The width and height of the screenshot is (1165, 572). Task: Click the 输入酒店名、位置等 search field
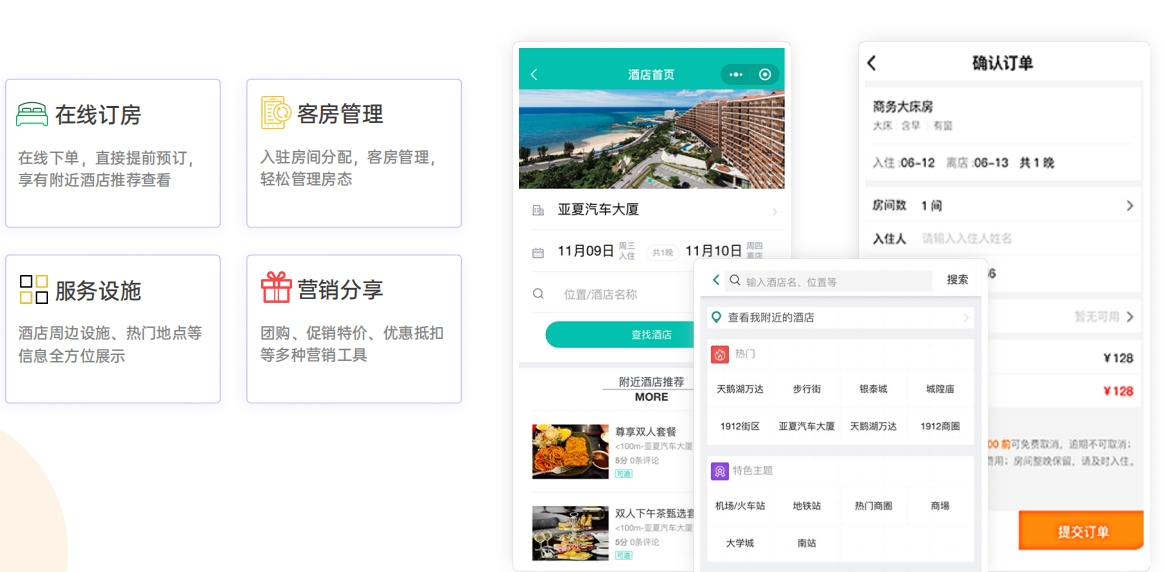[x=828, y=282]
